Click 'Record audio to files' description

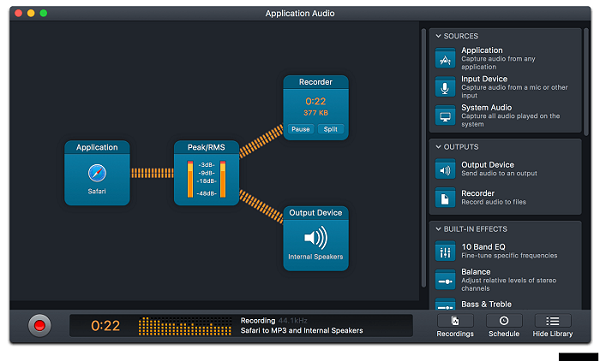pyautogui.click(x=494, y=202)
